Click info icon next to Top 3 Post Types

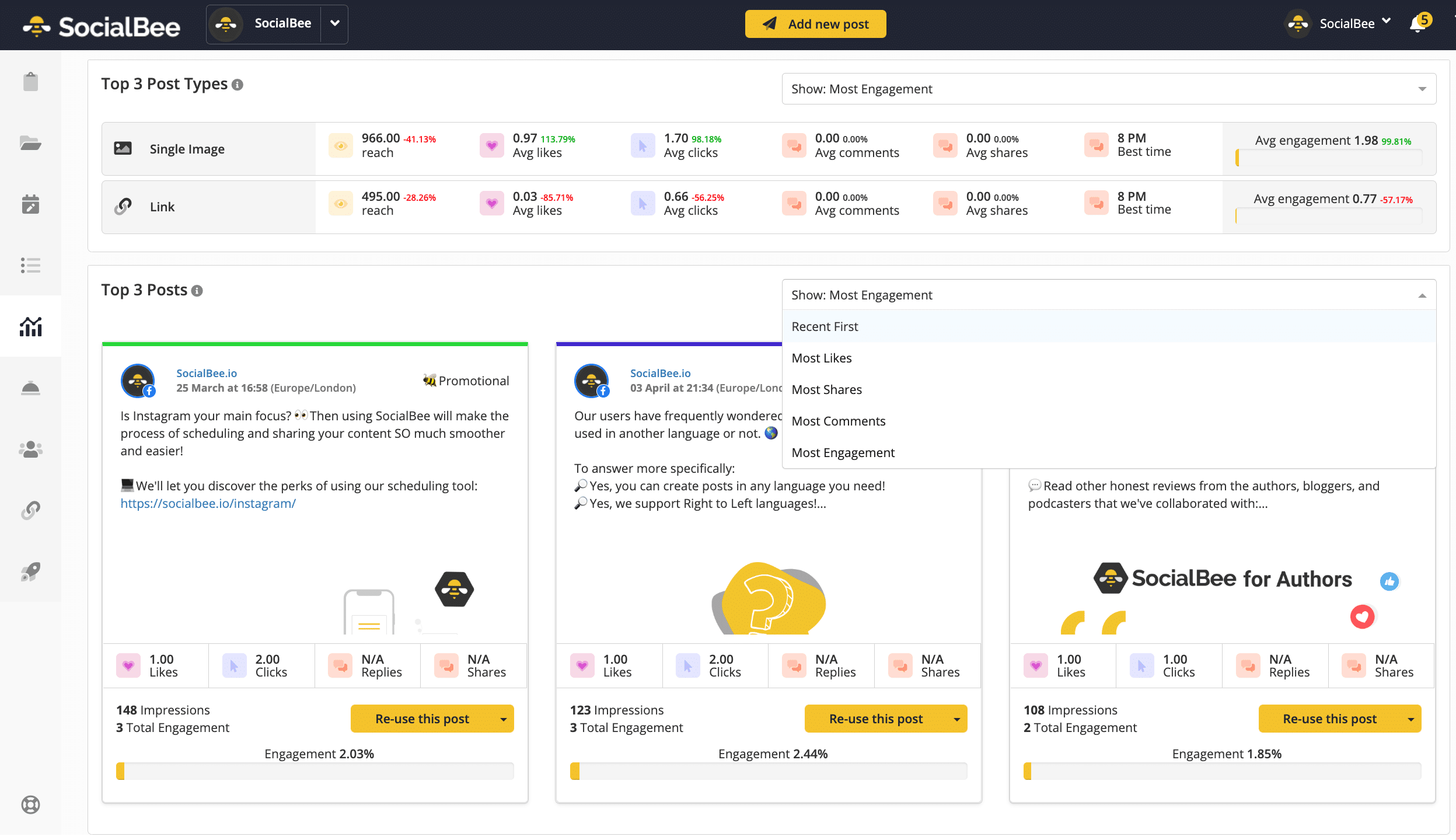238,85
